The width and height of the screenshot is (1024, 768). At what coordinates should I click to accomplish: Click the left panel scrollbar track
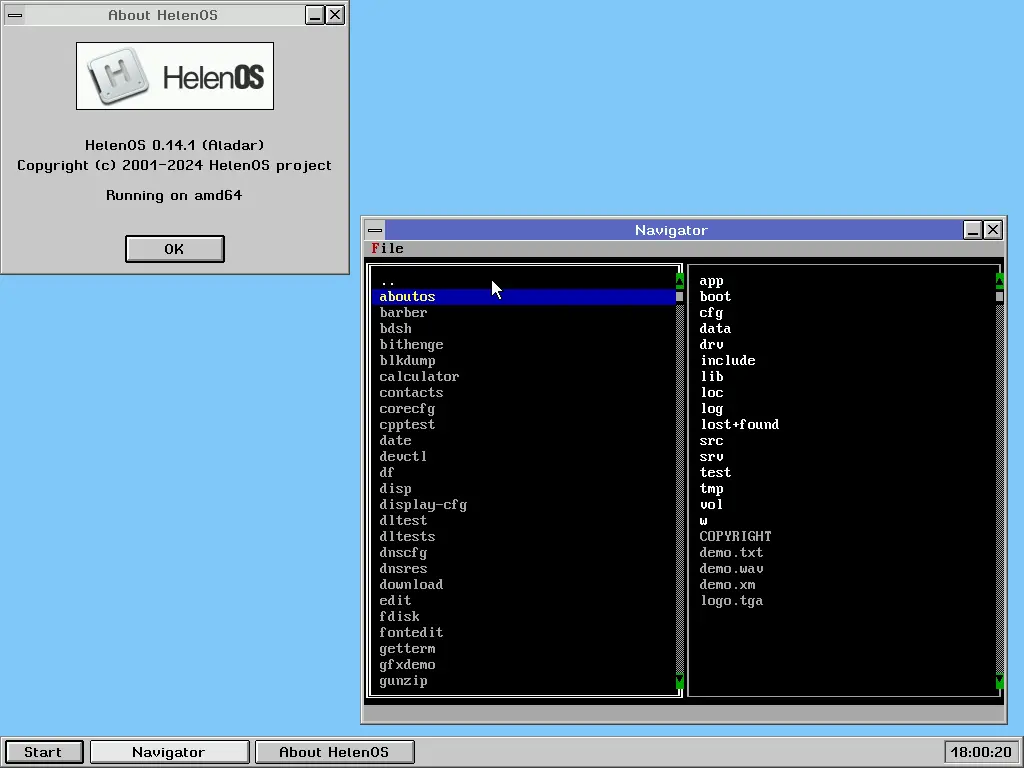pos(680,480)
